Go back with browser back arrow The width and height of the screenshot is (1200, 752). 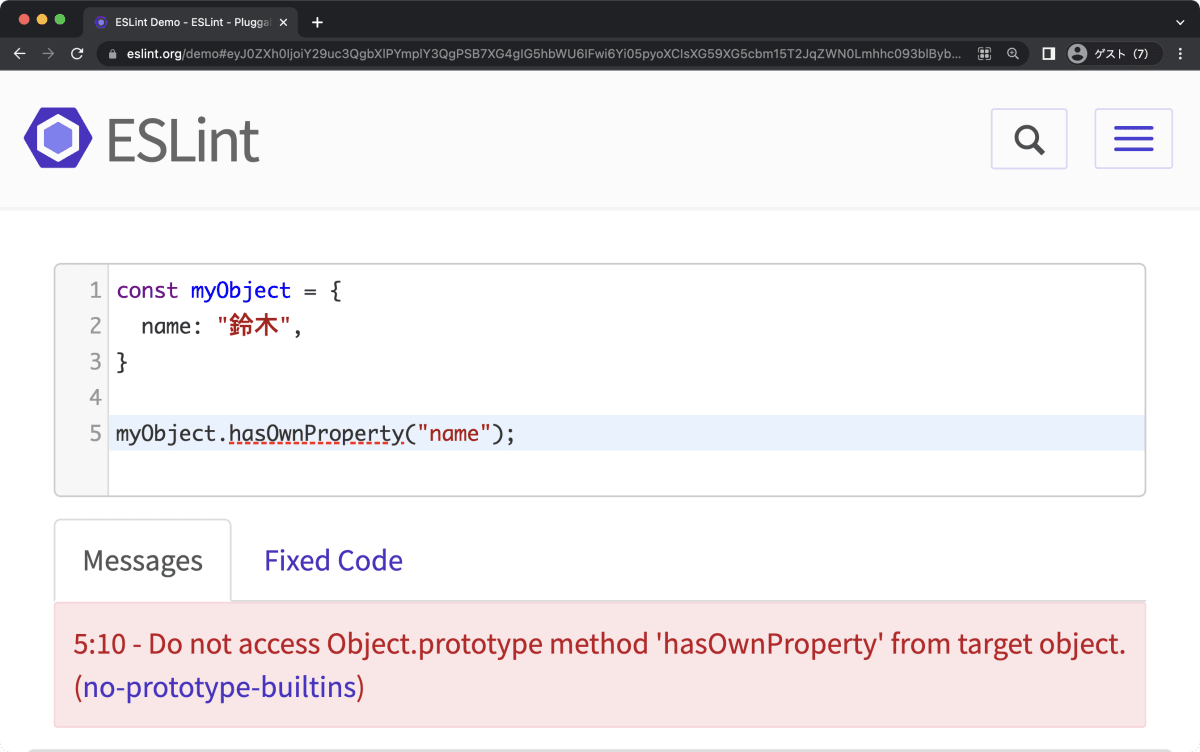20,54
